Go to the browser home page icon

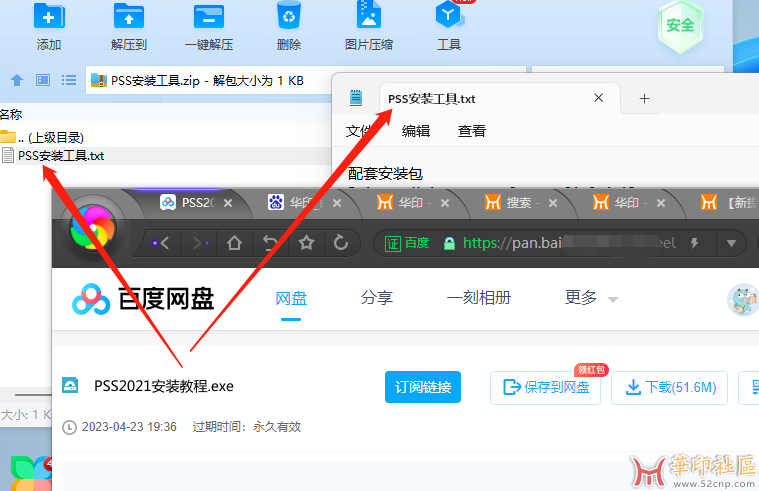click(x=234, y=243)
